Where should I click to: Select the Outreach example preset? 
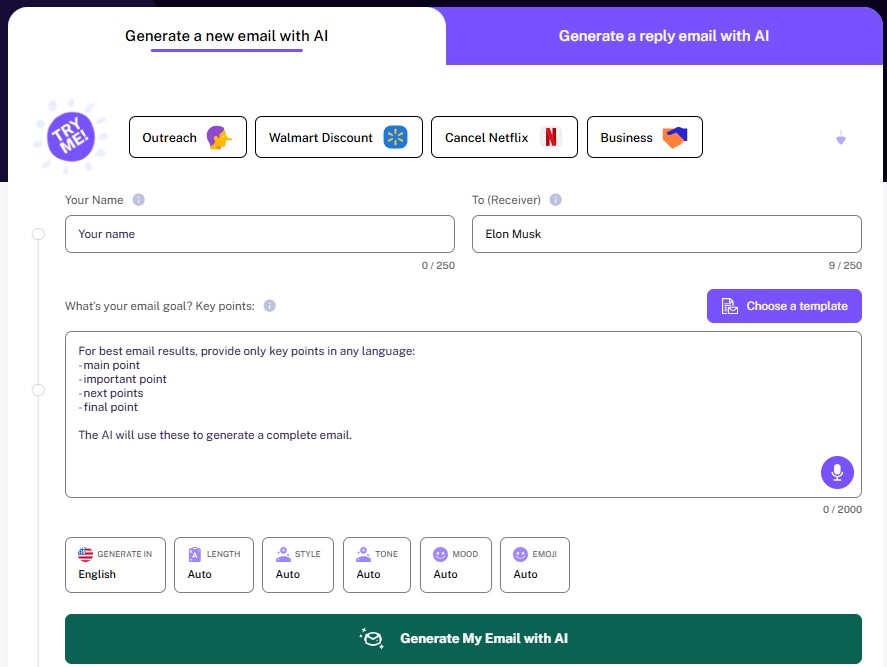(x=188, y=137)
